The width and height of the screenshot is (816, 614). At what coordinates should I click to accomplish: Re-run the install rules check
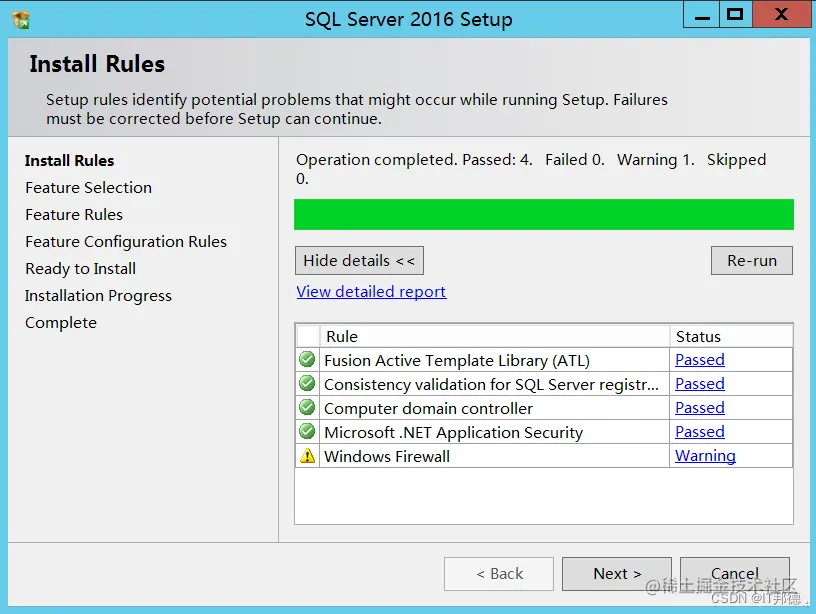coord(751,260)
